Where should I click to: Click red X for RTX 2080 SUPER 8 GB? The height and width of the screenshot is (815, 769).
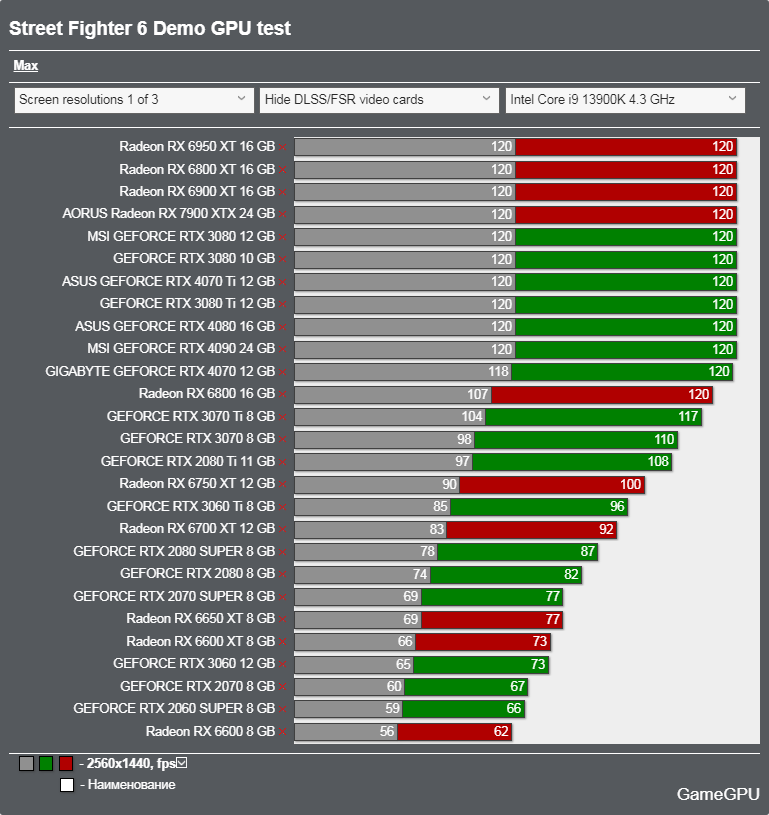pyautogui.click(x=282, y=551)
